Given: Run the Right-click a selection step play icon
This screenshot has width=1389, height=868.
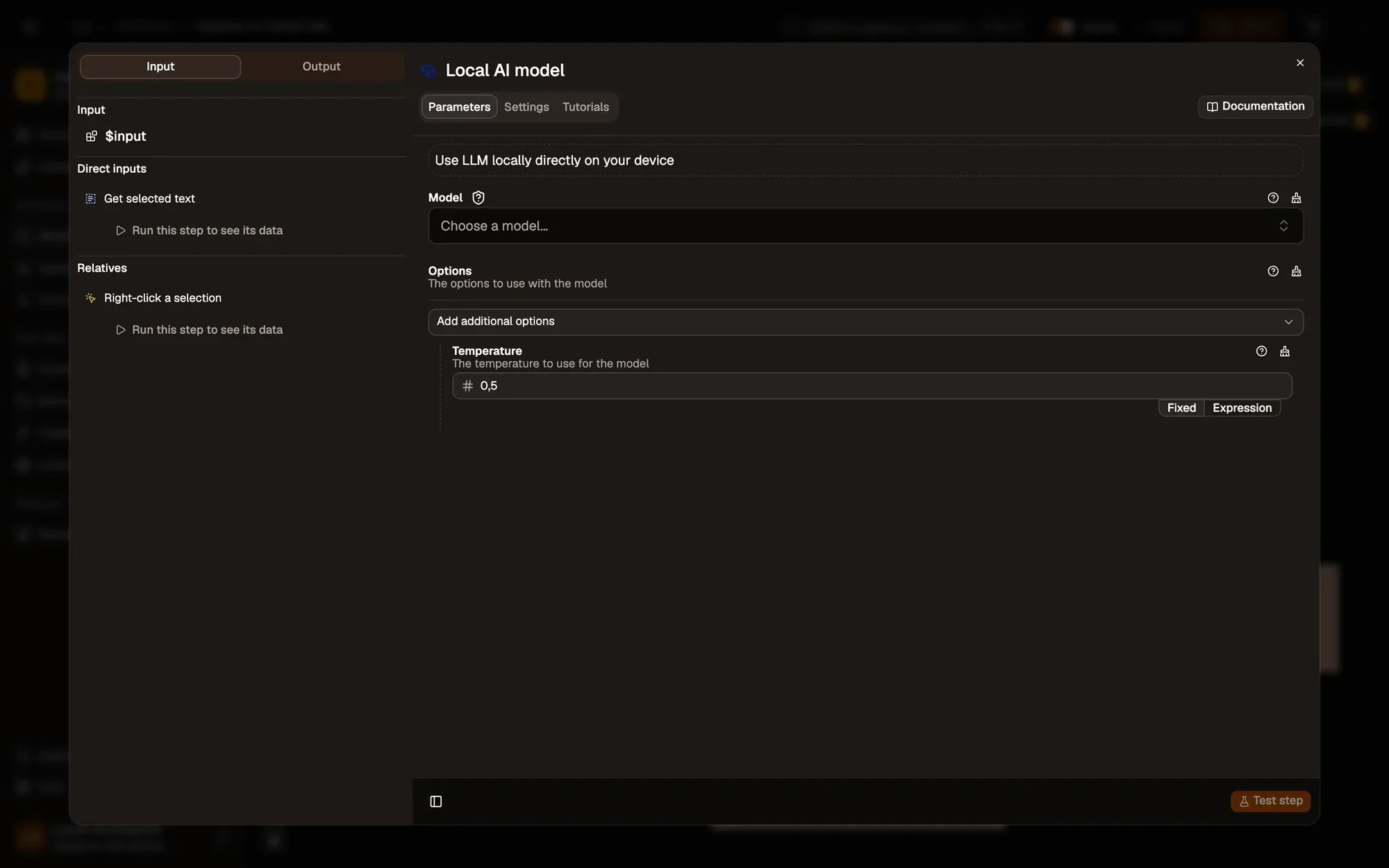Looking at the screenshot, I should pyautogui.click(x=121, y=330).
